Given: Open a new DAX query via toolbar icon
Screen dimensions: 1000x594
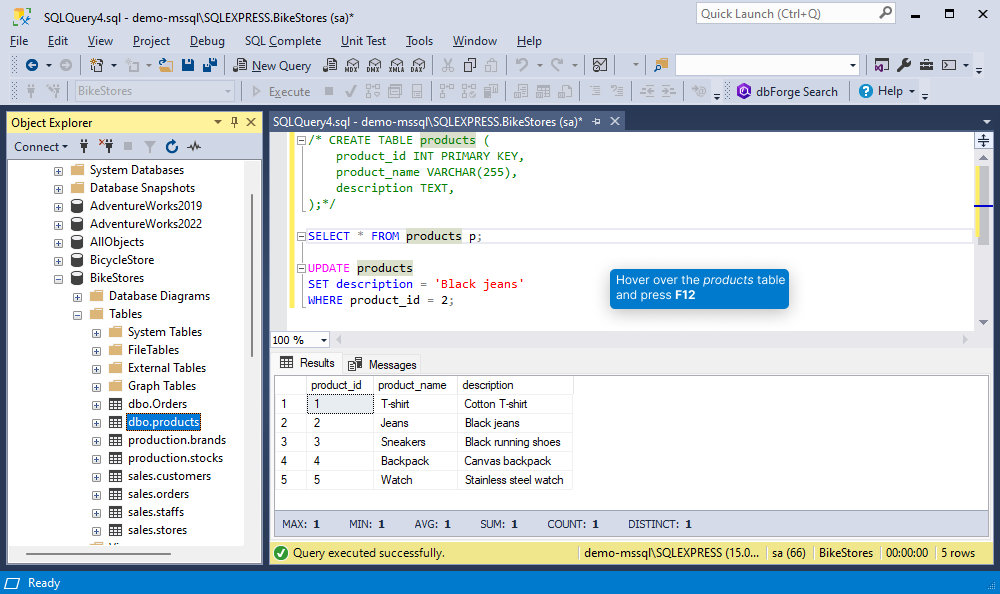Looking at the screenshot, I should click(x=420, y=64).
